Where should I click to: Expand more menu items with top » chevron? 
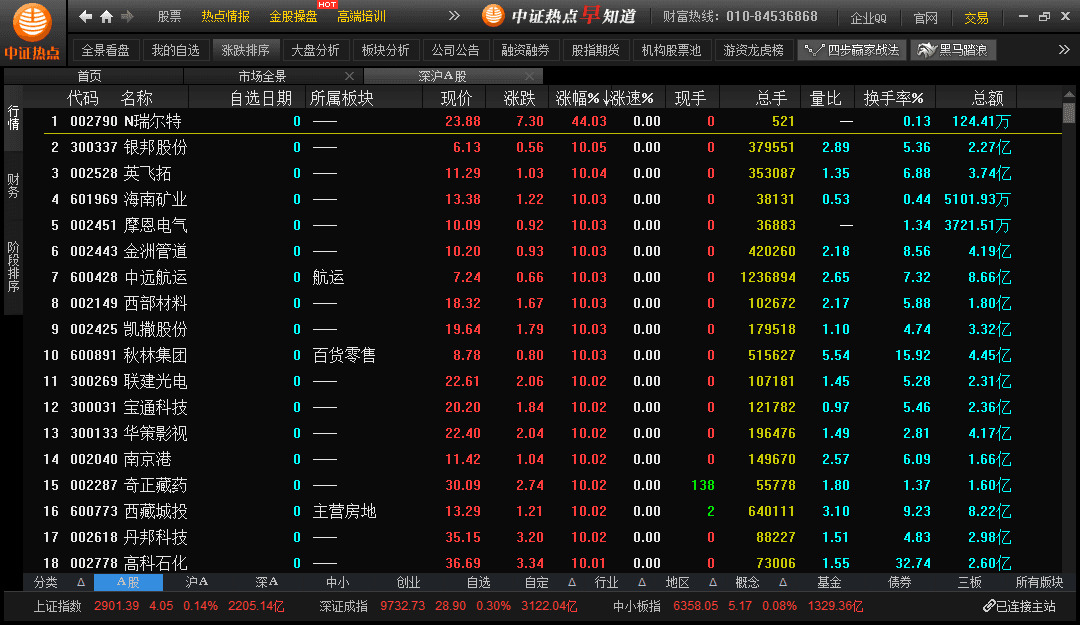point(454,15)
